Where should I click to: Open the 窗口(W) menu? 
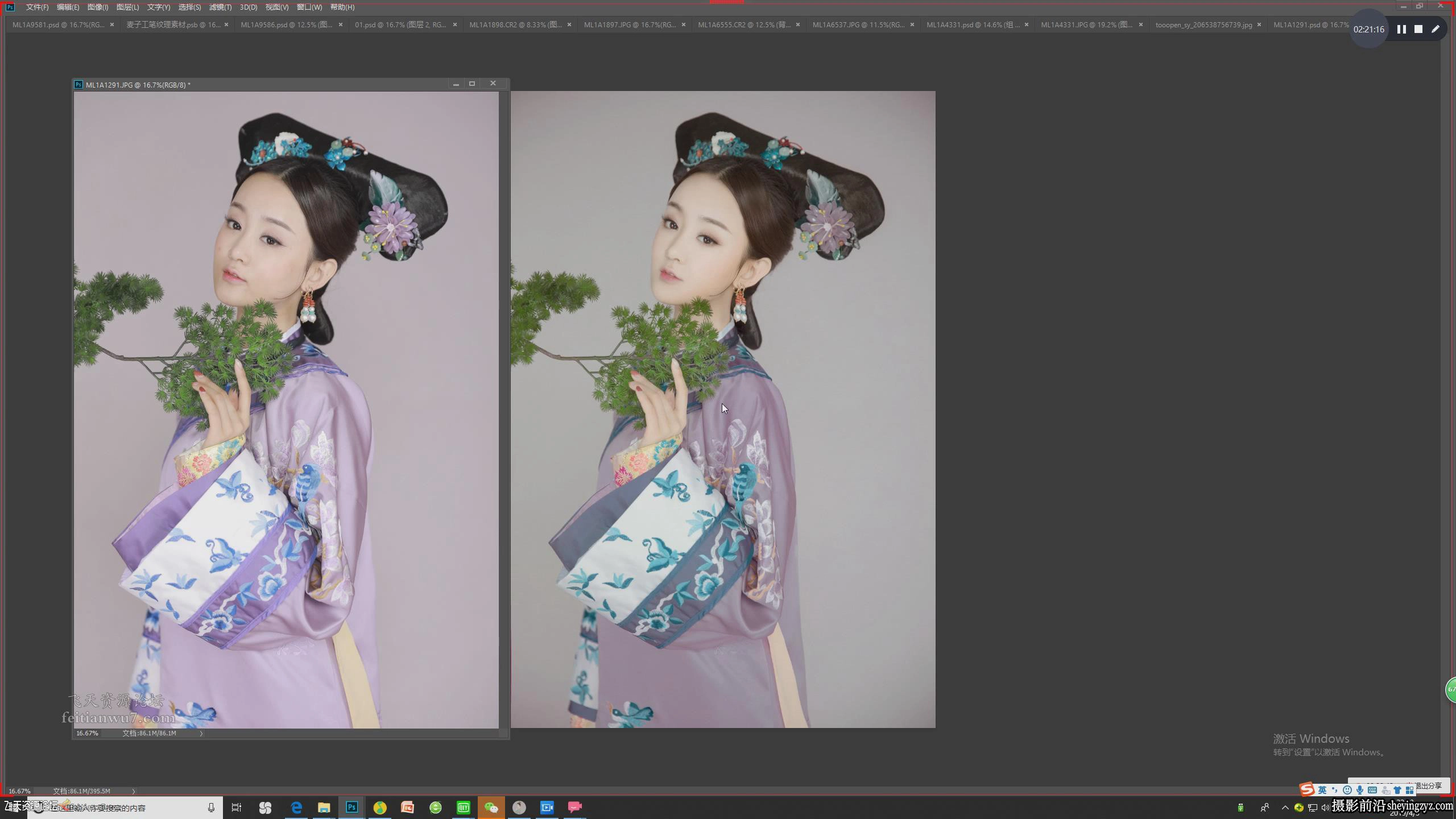point(309,7)
